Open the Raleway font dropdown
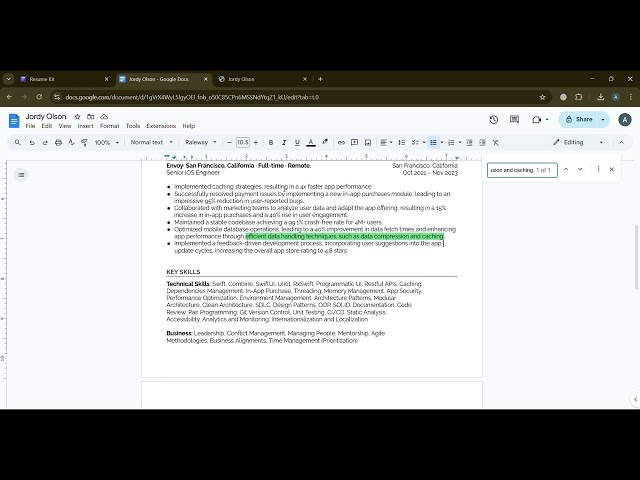Image resolution: width=640 pixels, height=480 pixels. click(x=200, y=142)
